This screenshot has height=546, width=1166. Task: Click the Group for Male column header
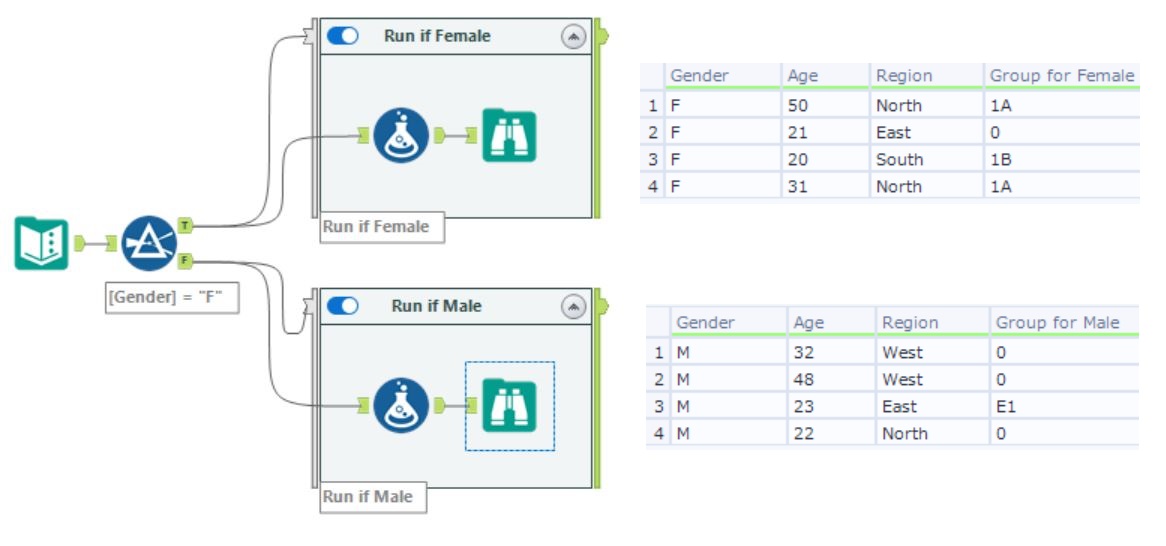(1064, 322)
